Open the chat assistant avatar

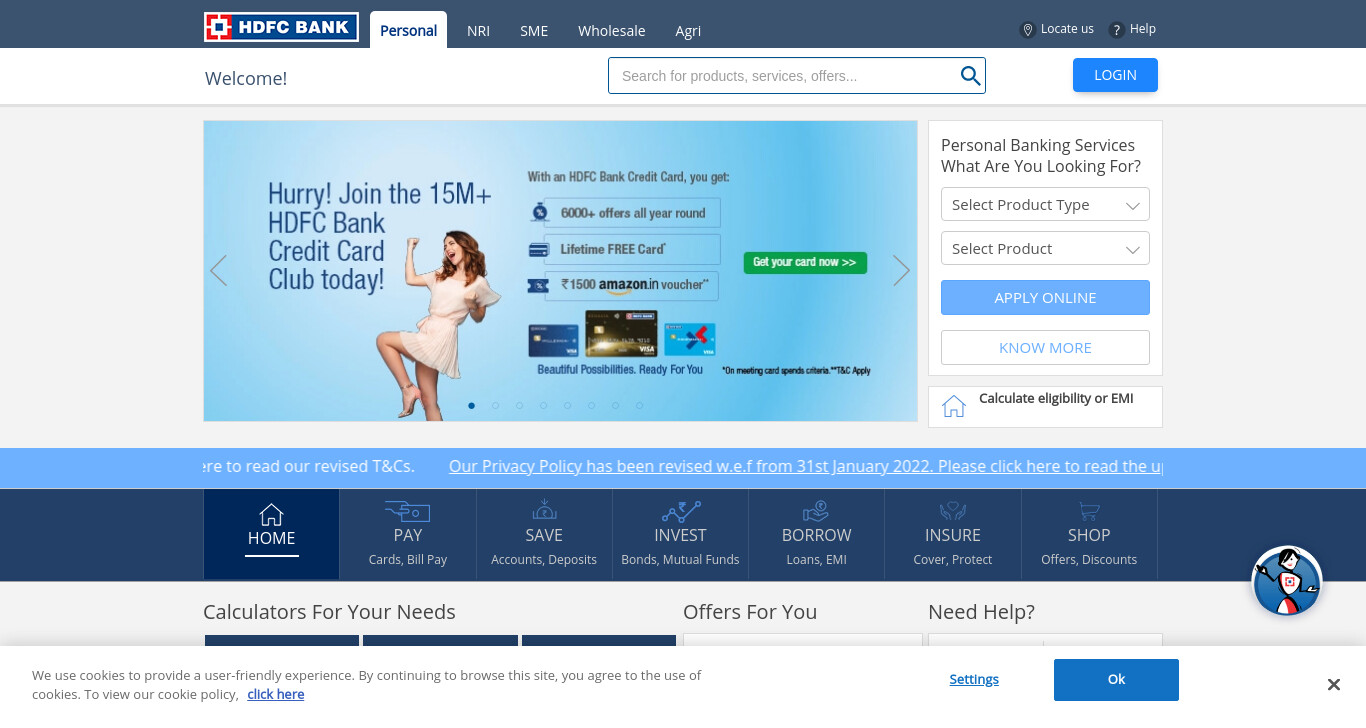click(x=1287, y=581)
